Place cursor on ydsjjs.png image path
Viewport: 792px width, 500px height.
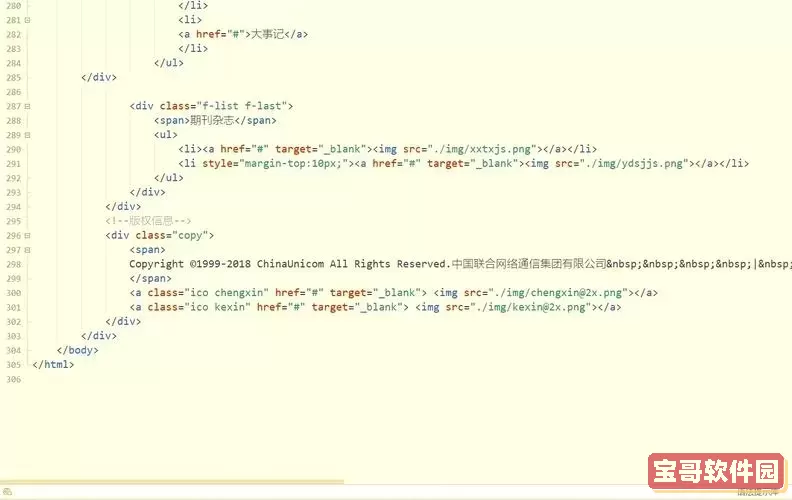(x=634, y=164)
